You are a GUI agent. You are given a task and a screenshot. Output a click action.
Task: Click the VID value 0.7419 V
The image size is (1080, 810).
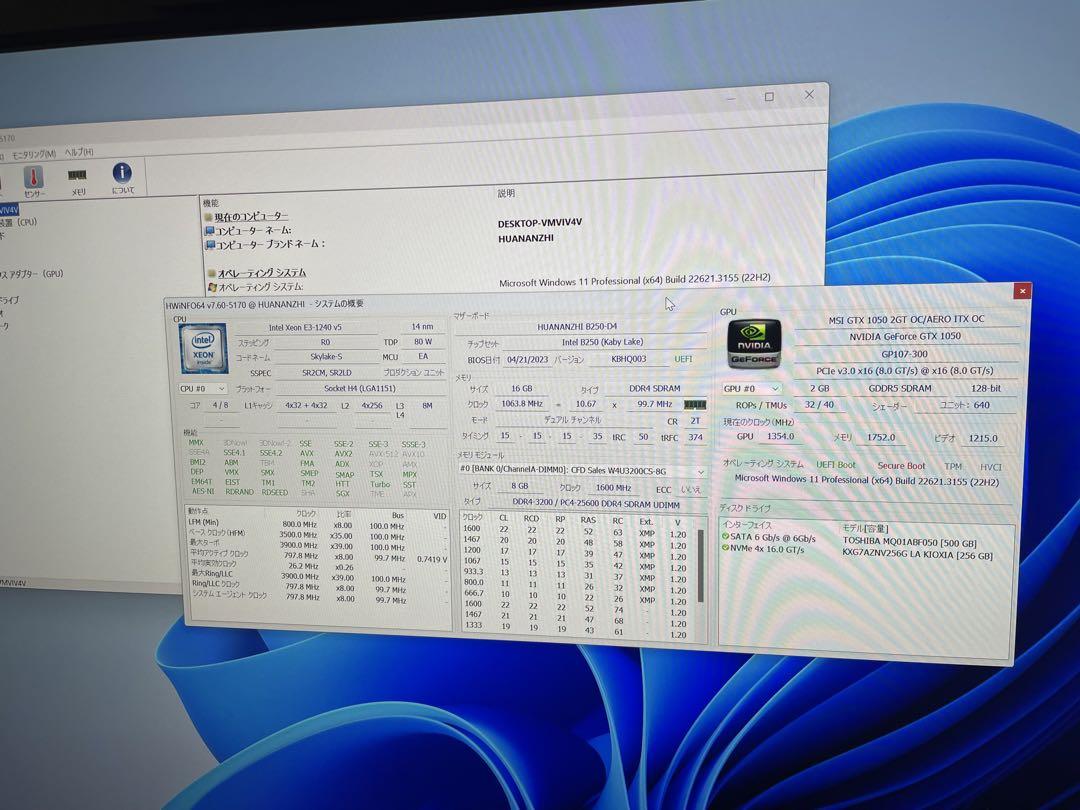(x=432, y=559)
